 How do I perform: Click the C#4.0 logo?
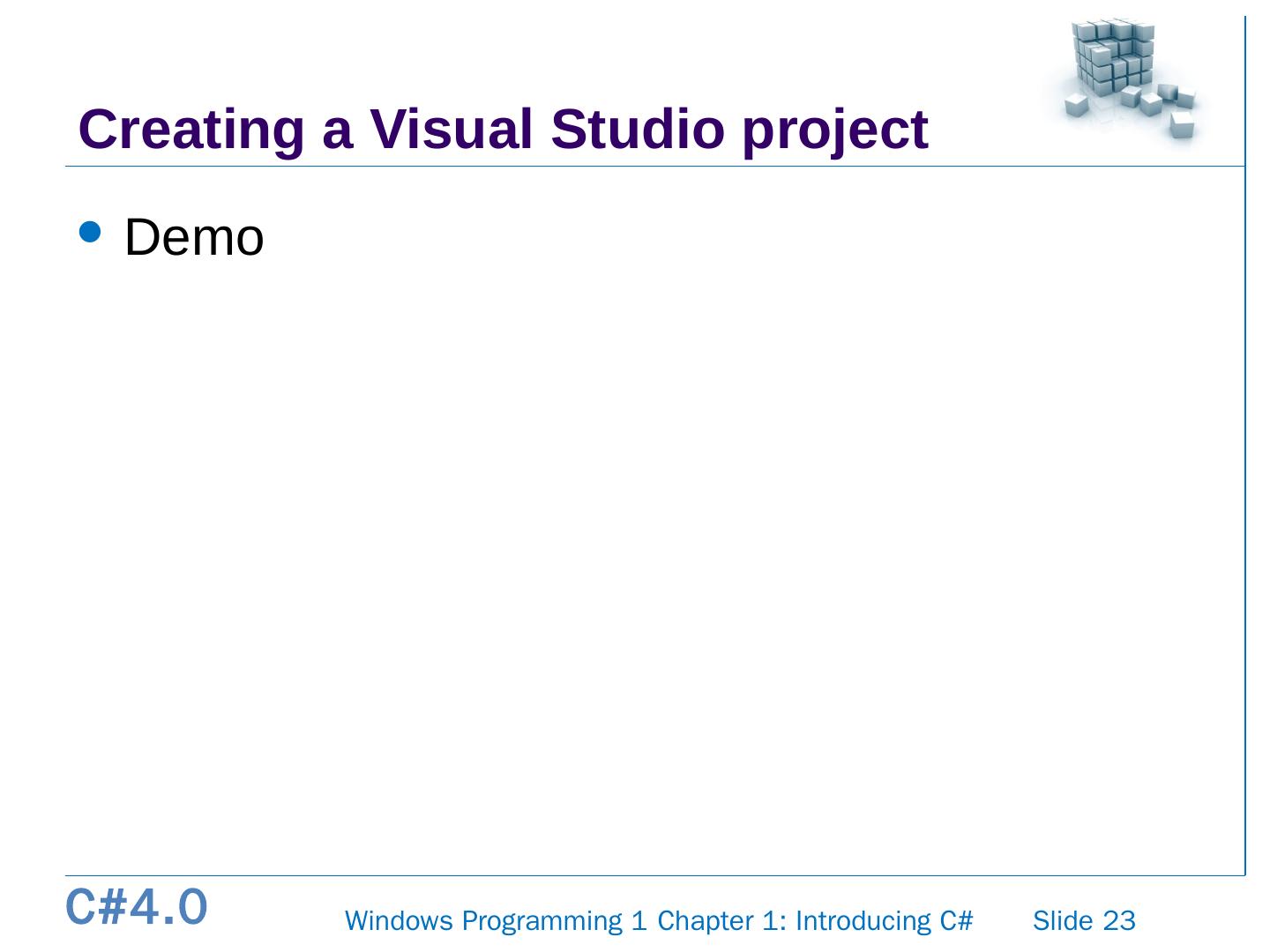click(137, 907)
